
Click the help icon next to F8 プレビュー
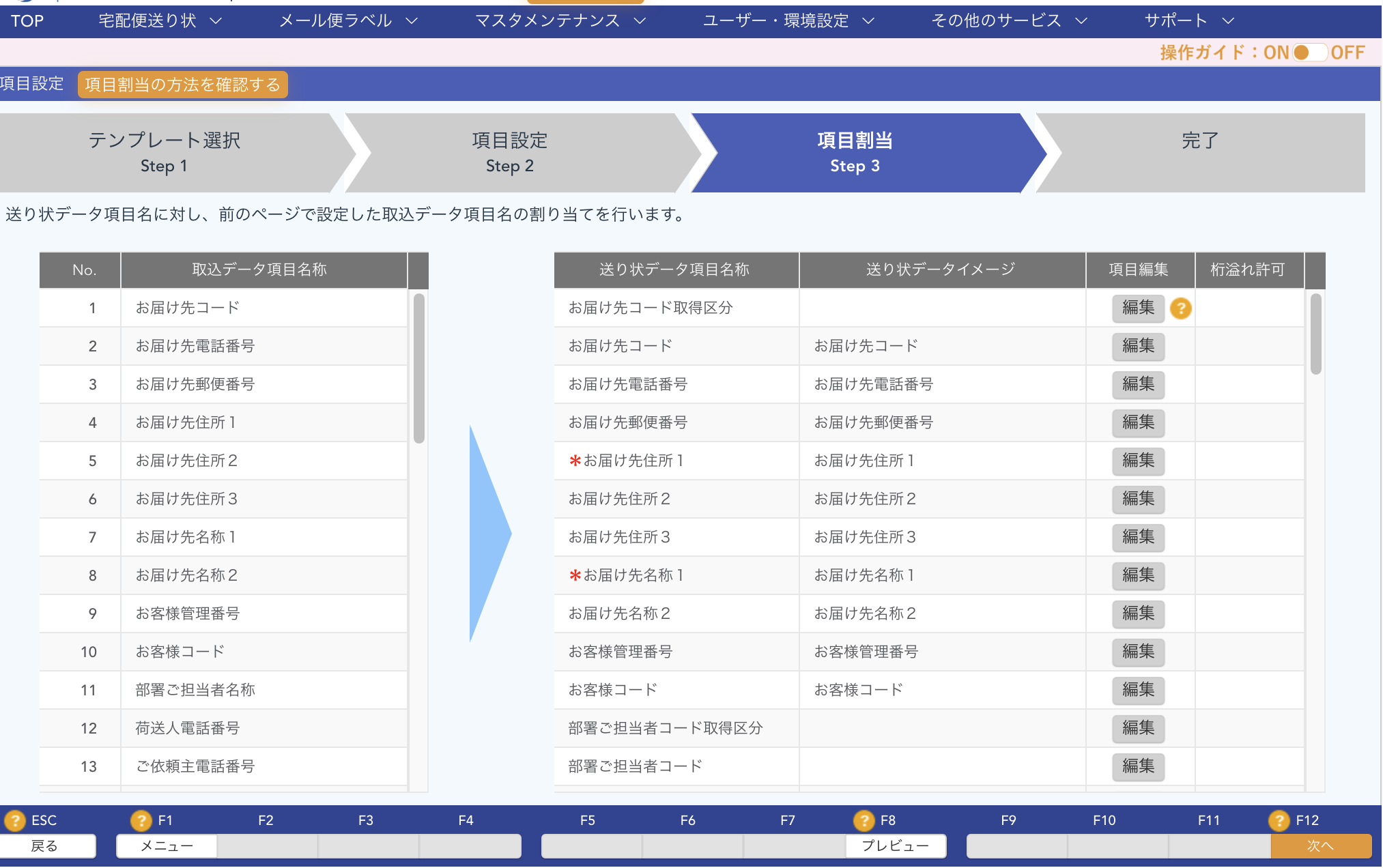(x=865, y=820)
